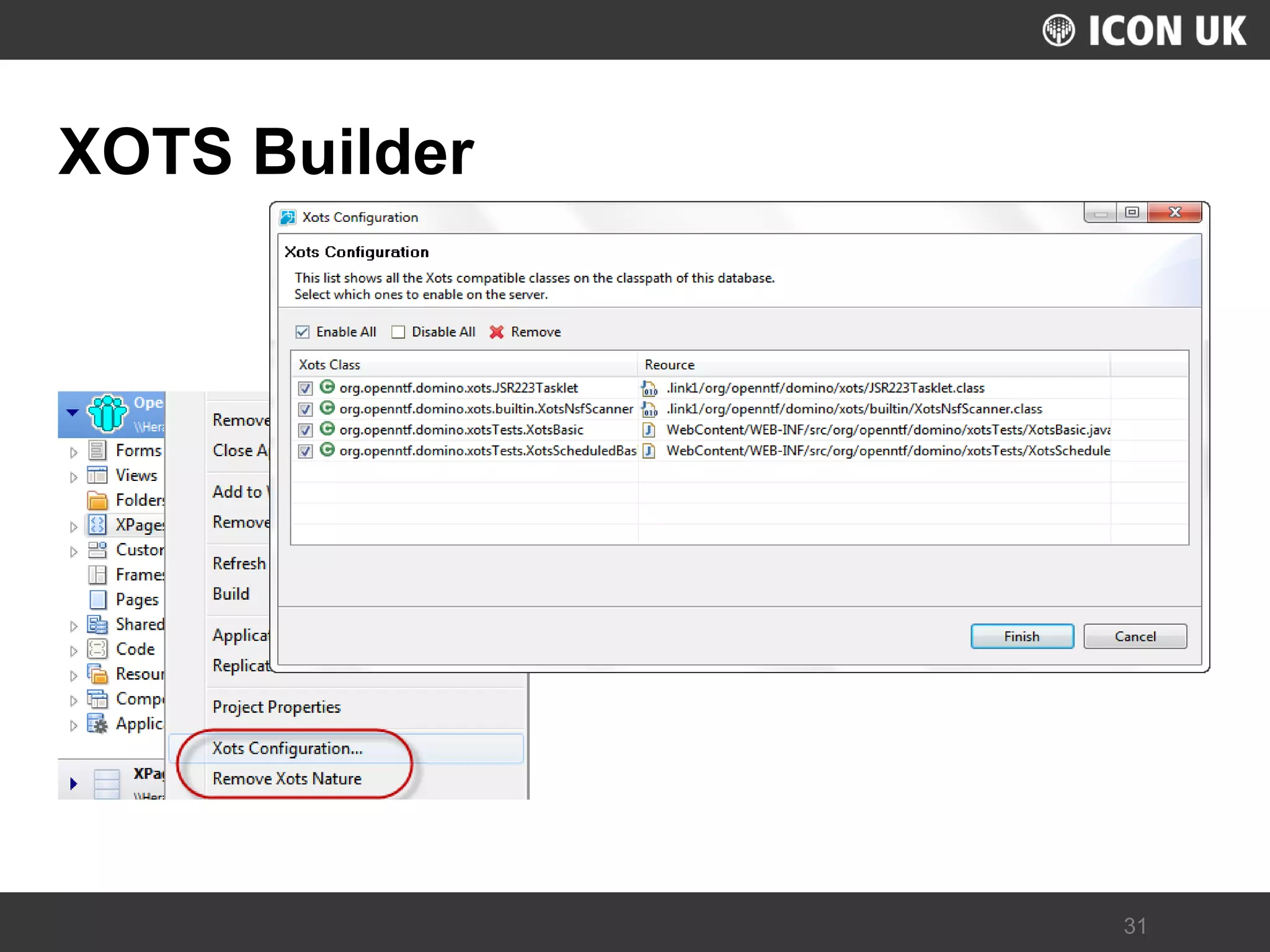The height and width of the screenshot is (952, 1270).
Task: Uncheck the JSR223Tasklet class checkbox
Action: 304,388
